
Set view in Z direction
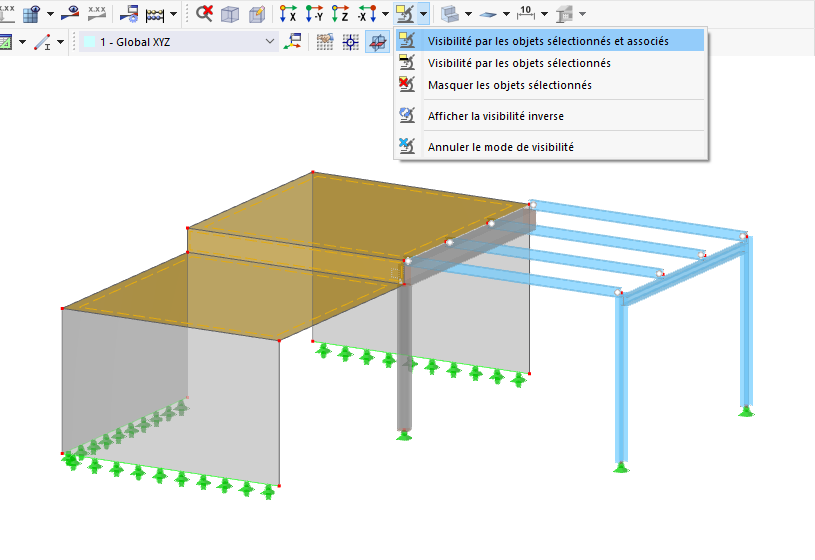pyautogui.click(x=340, y=14)
